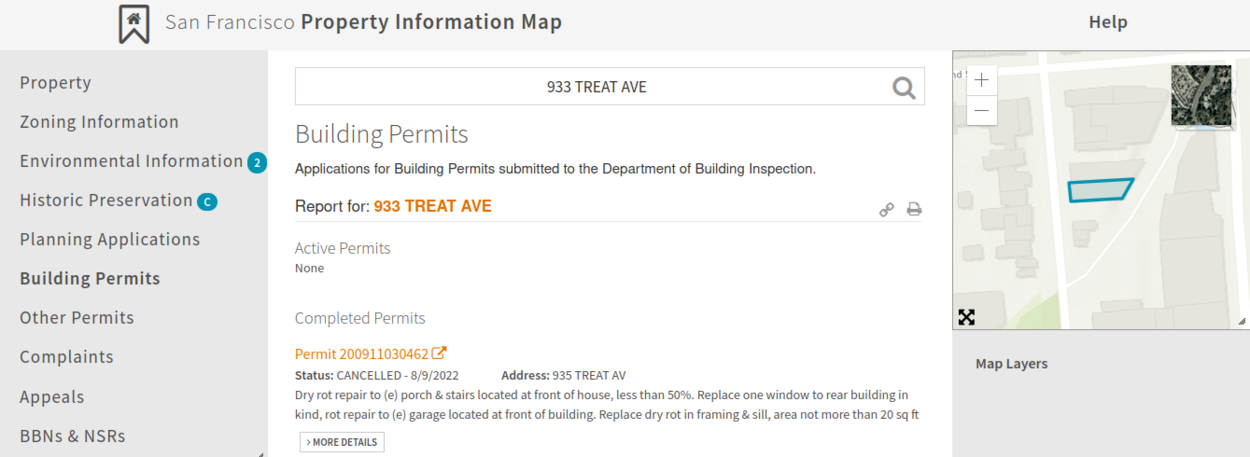Select Complaints in the sidebar
Viewport: 1250px width, 457px height.
(x=67, y=357)
